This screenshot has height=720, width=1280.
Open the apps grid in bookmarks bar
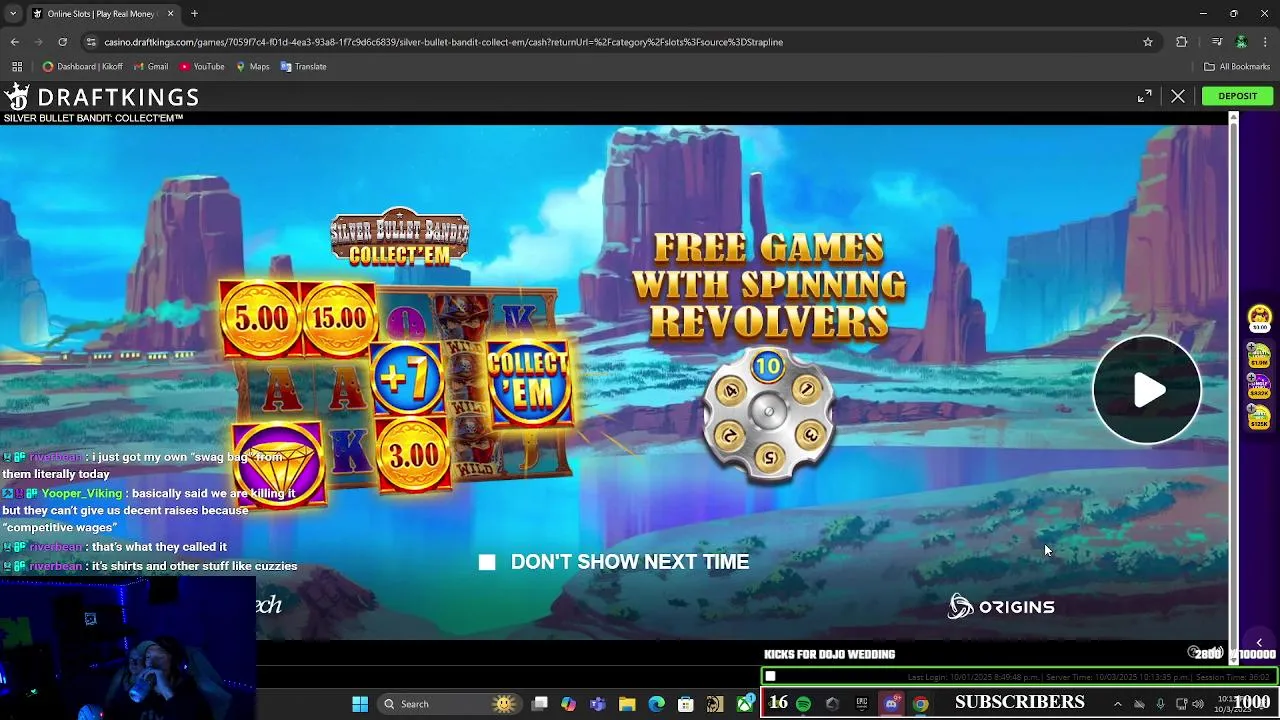[x=17, y=67]
